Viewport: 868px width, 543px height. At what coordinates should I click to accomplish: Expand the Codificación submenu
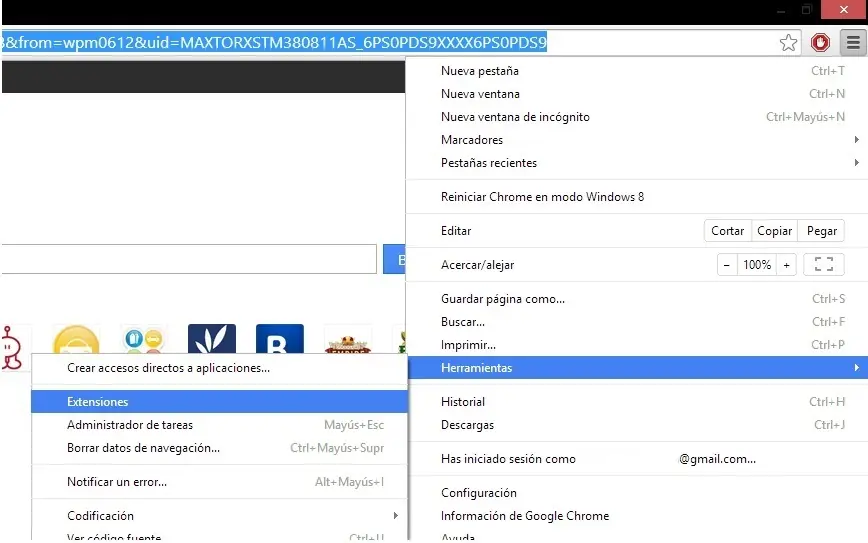click(220, 516)
